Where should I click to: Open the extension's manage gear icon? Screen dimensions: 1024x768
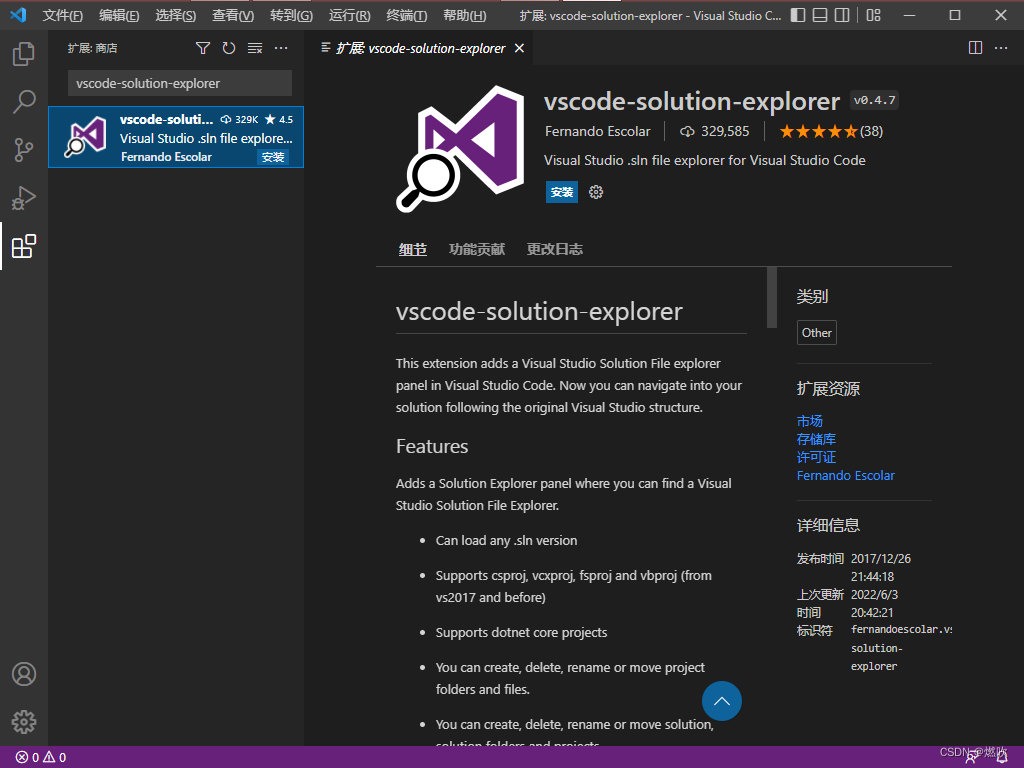[596, 192]
